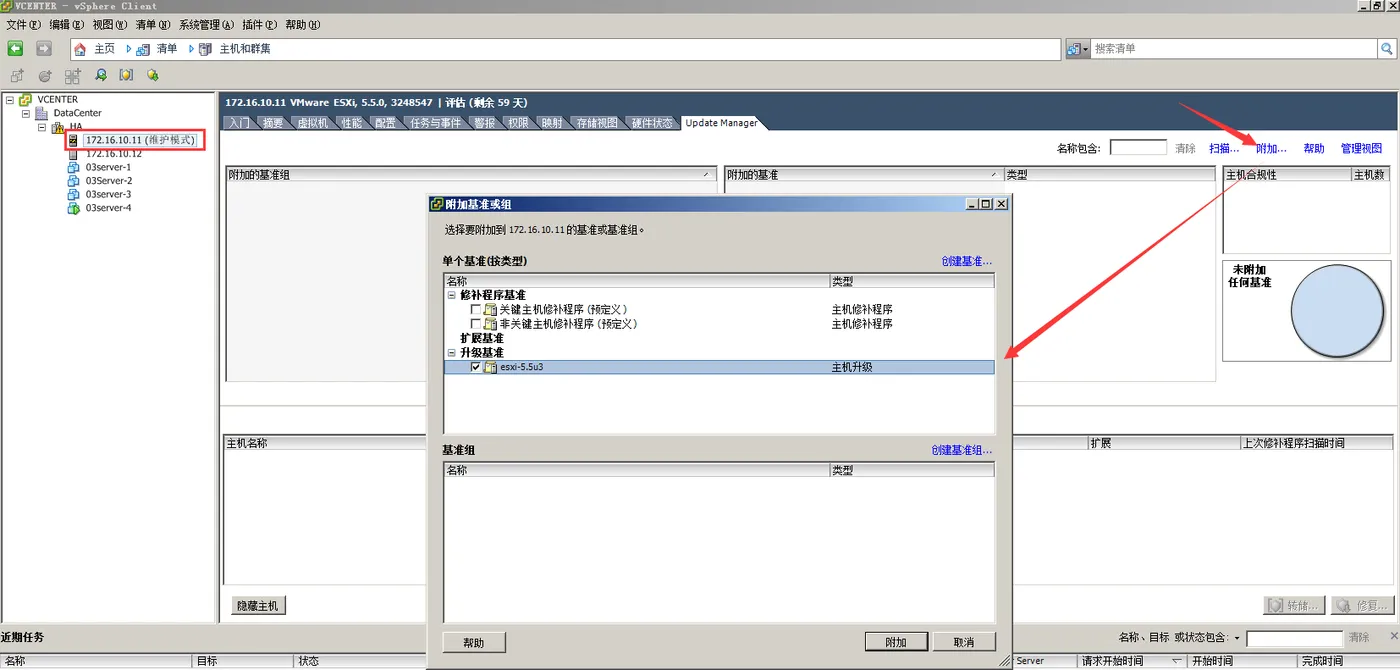Collapse the 修补程序基准 group
The height and width of the screenshot is (670, 1400).
click(452, 295)
